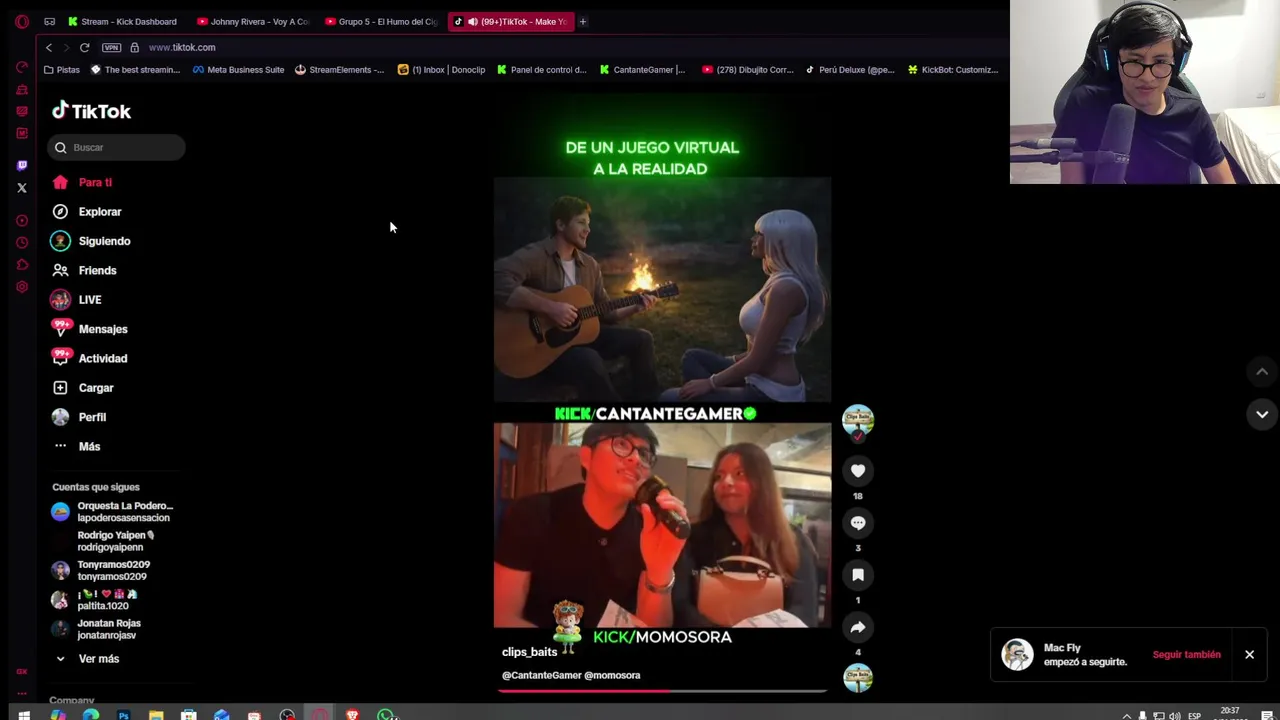1280x720 pixels.
Task: Open Brave browser from taskbar
Action: tap(352, 714)
